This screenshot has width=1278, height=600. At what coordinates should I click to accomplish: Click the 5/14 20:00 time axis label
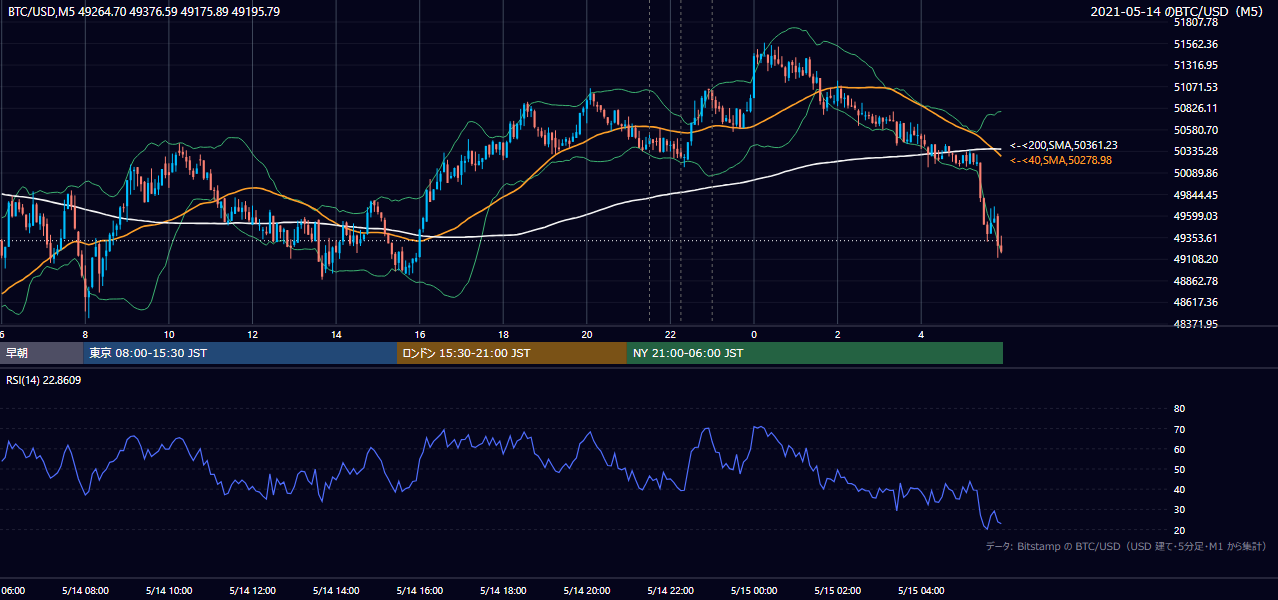click(x=587, y=591)
